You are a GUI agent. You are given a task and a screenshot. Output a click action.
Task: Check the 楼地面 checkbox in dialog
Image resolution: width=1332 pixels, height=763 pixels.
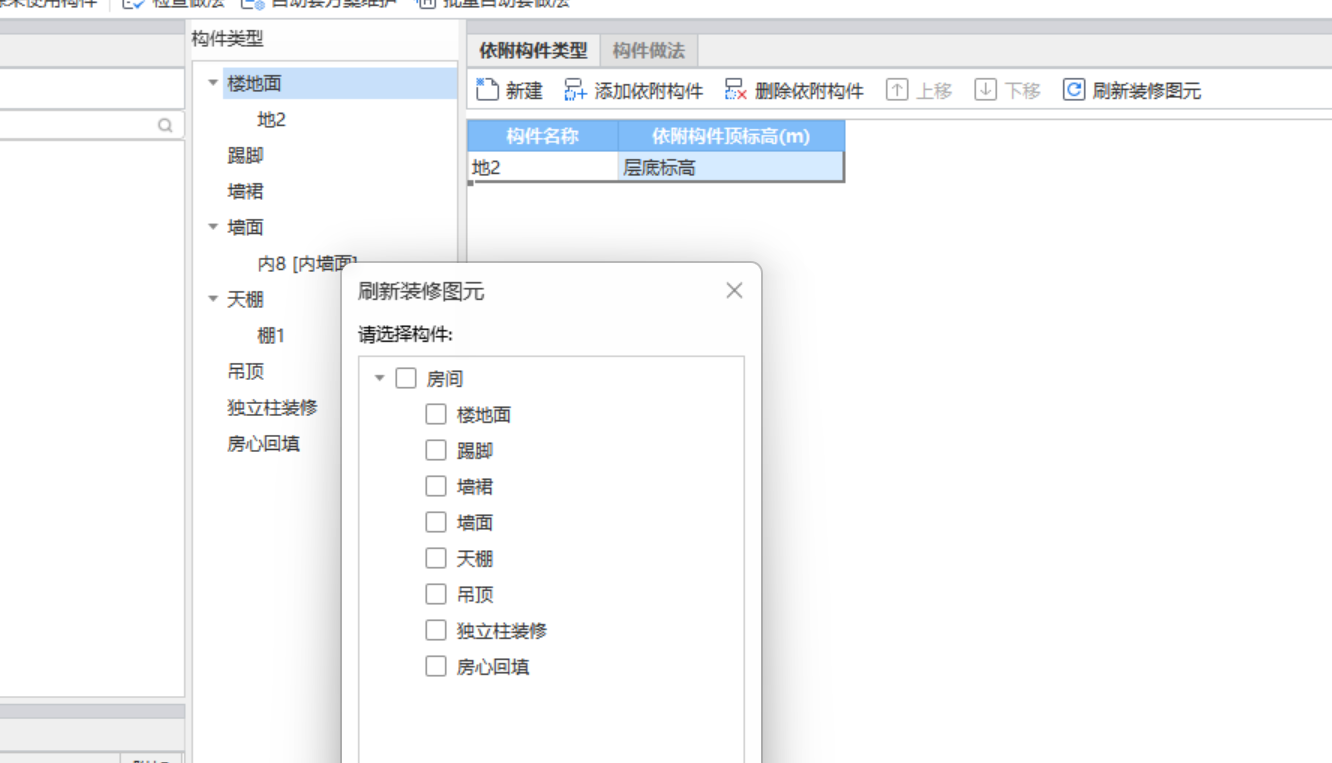(x=436, y=414)
